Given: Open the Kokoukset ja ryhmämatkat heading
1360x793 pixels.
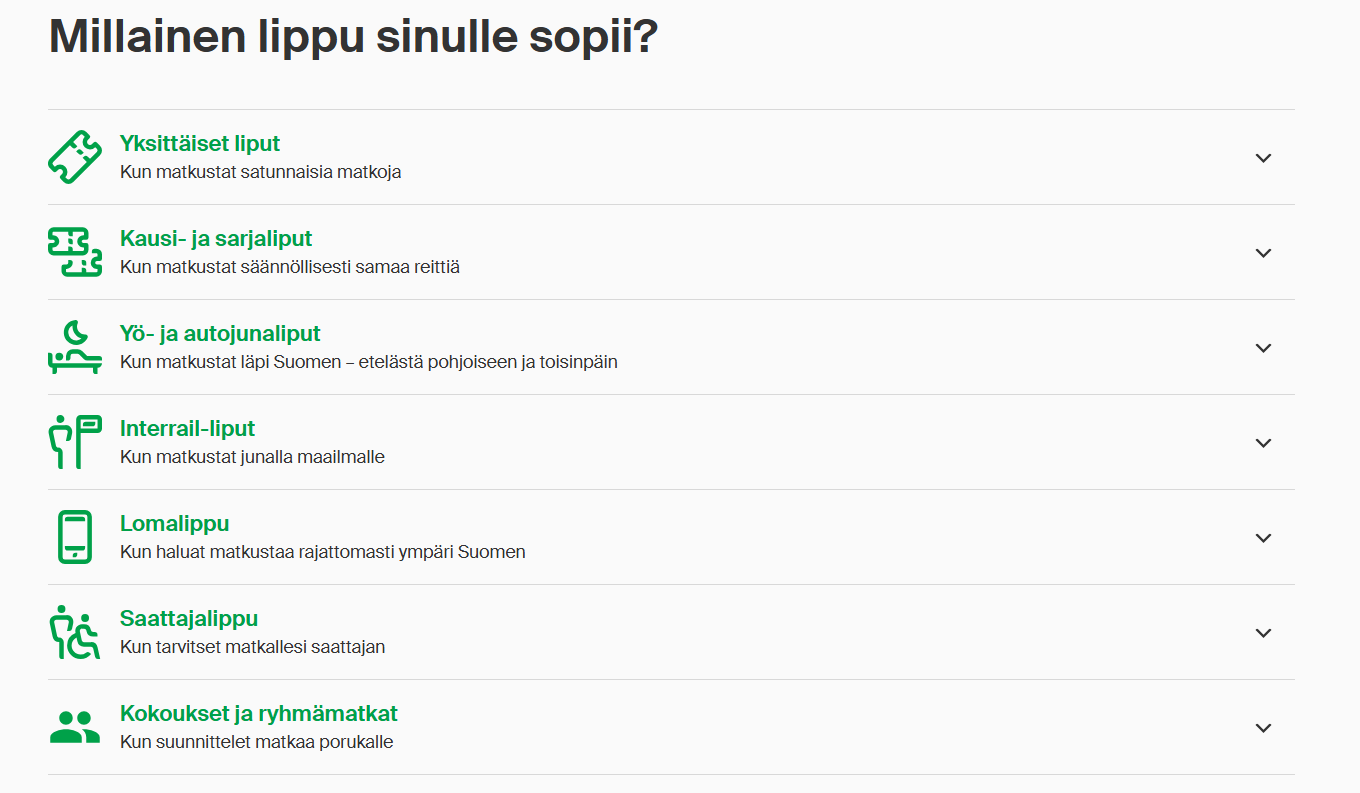Looking at the screenshot, I should 258,714.
